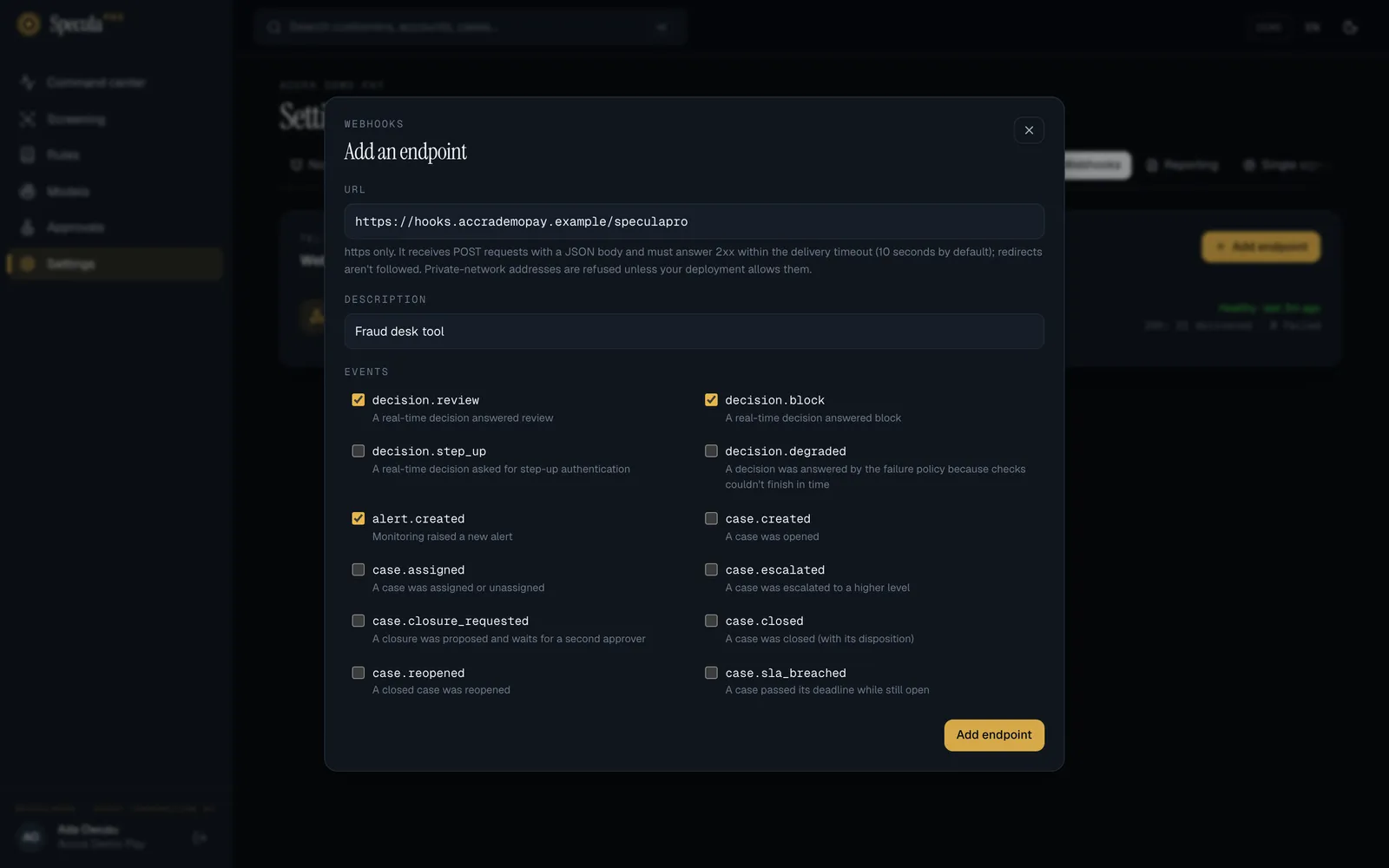Switch to the Reporting settings tab

(1182, 165)
